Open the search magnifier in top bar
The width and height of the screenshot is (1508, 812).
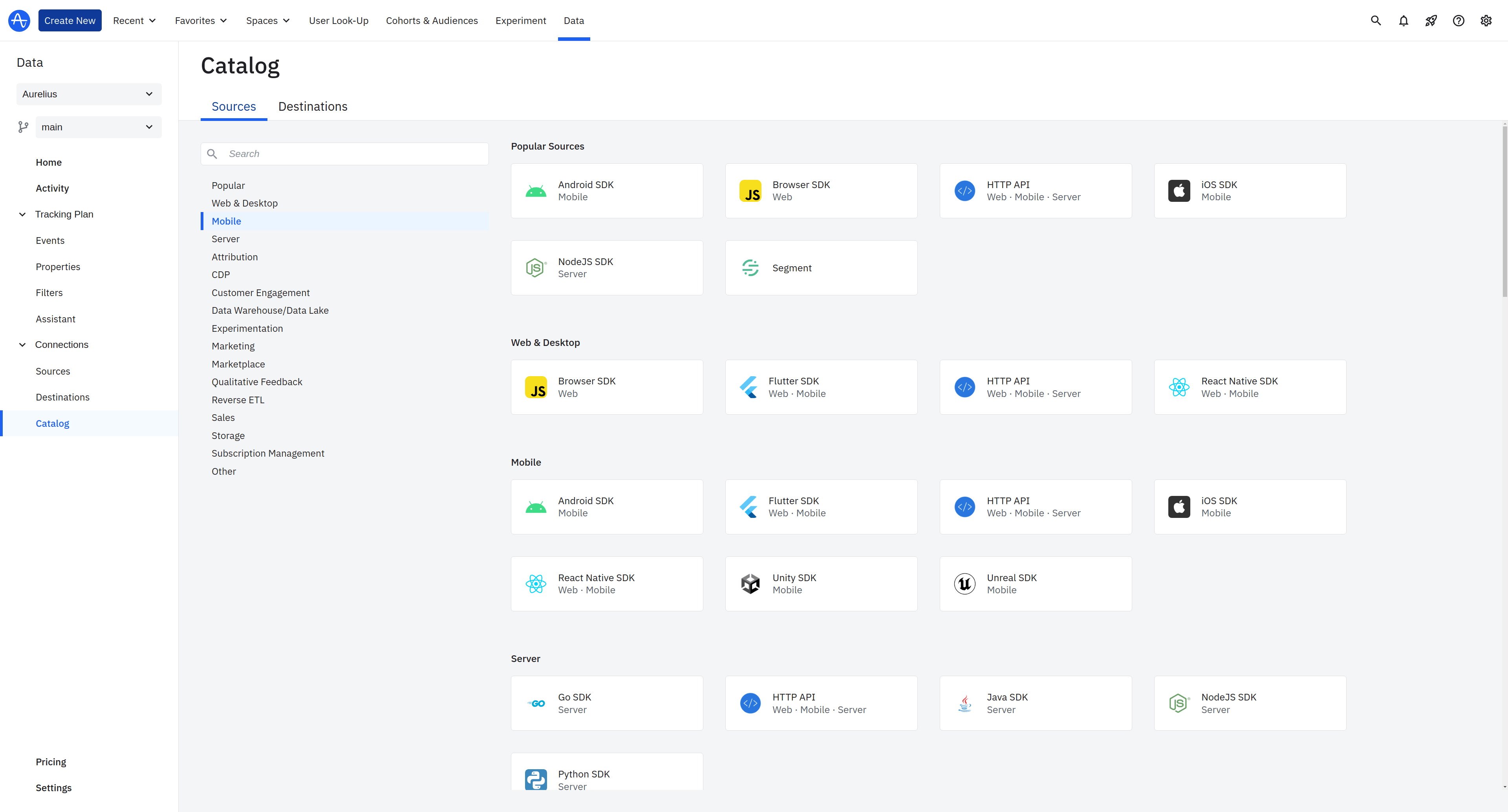[1376, 20]
